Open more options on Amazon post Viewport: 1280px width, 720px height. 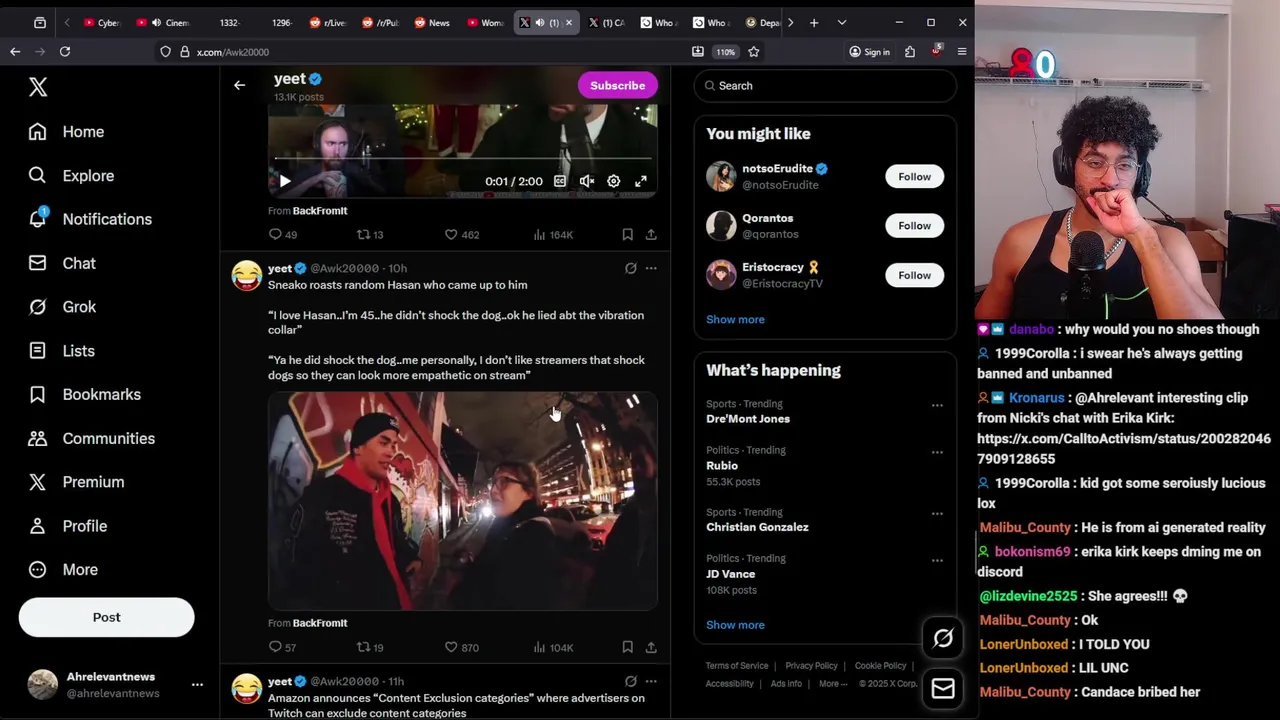click(x=651, y=681)
